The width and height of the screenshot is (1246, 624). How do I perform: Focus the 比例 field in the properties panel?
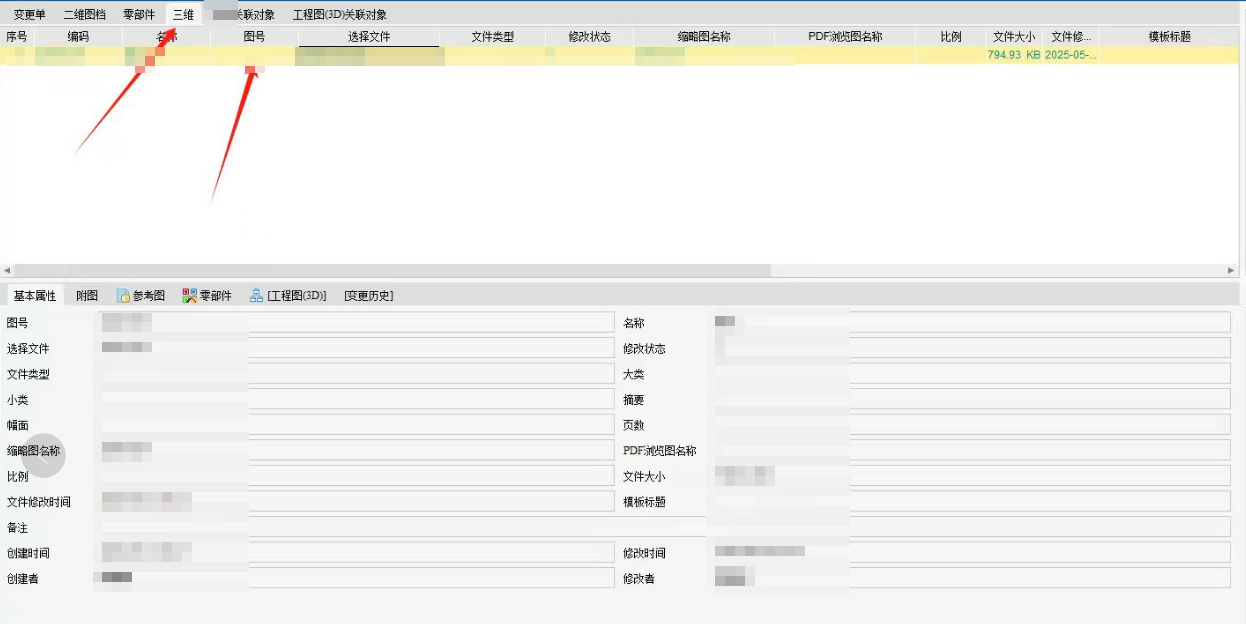tap(353, 476)
